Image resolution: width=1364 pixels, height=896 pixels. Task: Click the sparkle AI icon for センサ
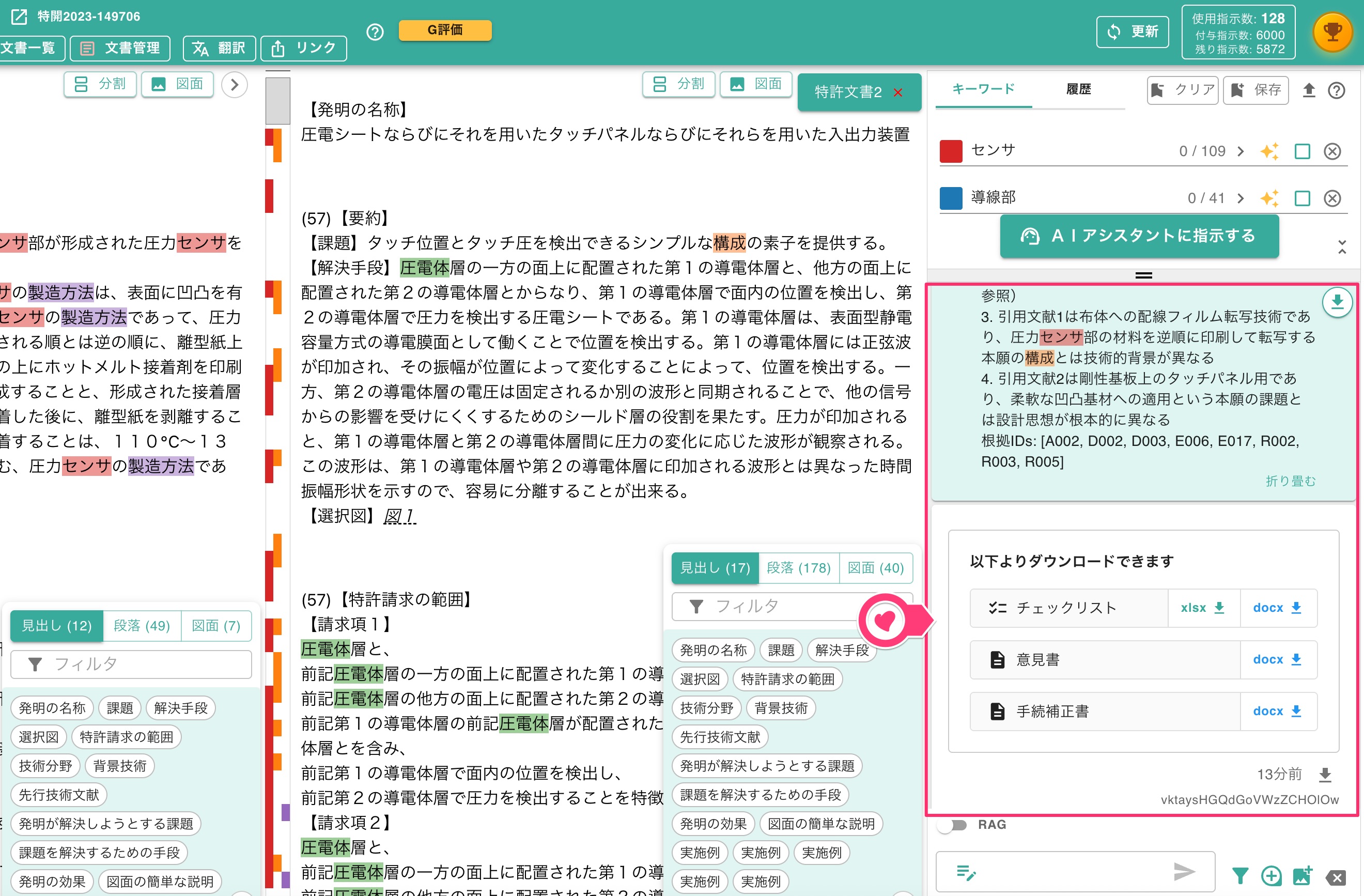1269,151
